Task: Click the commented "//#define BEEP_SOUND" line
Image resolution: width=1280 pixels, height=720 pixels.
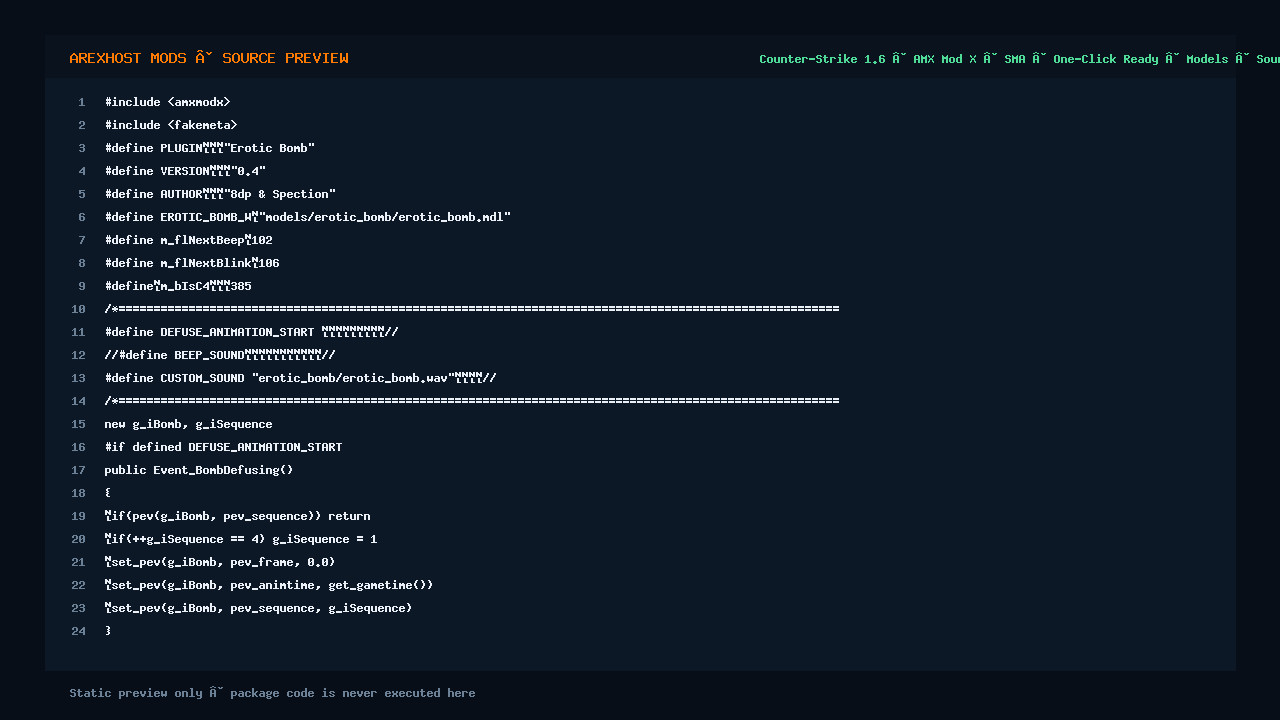Action: point(220,355)
